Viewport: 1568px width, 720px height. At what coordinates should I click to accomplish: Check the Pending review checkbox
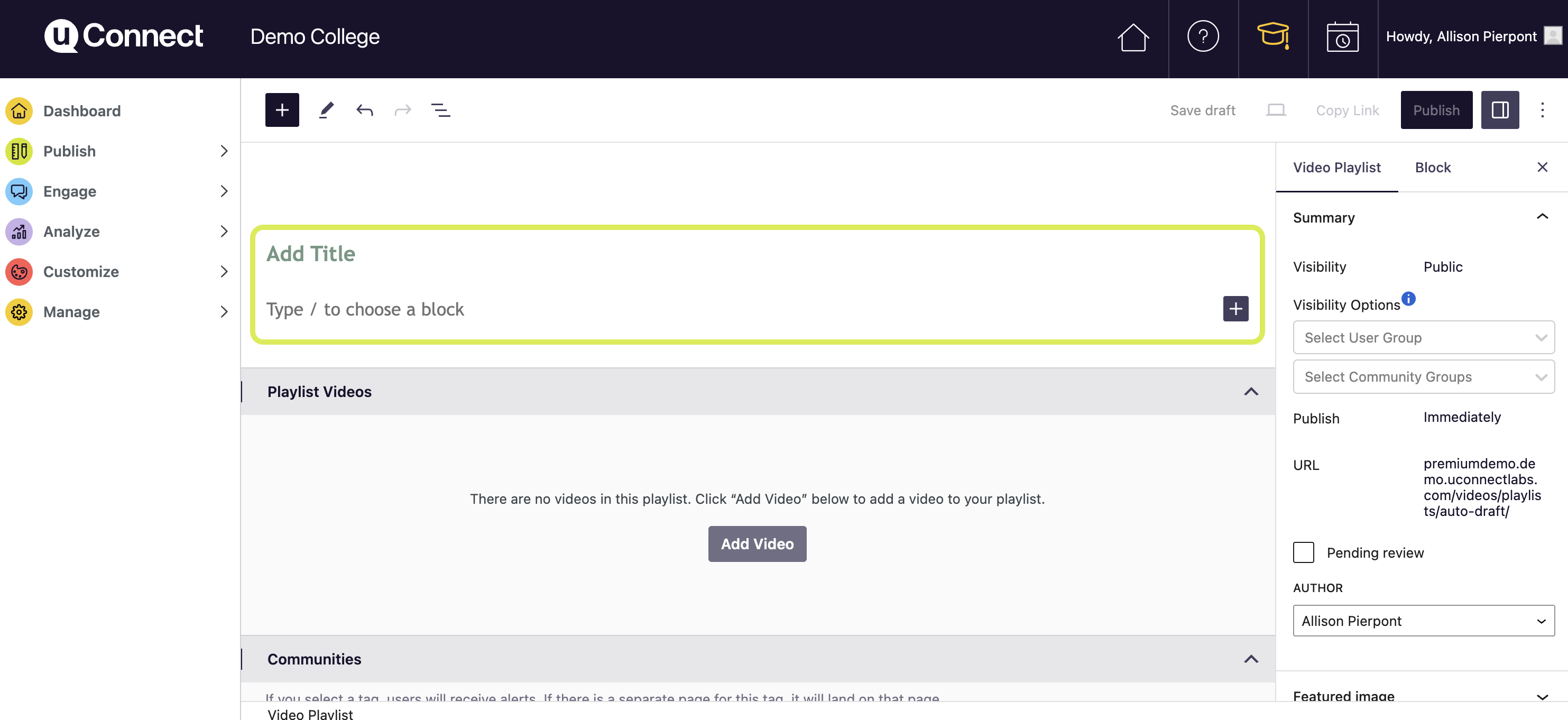click(x=1303, y=552)
